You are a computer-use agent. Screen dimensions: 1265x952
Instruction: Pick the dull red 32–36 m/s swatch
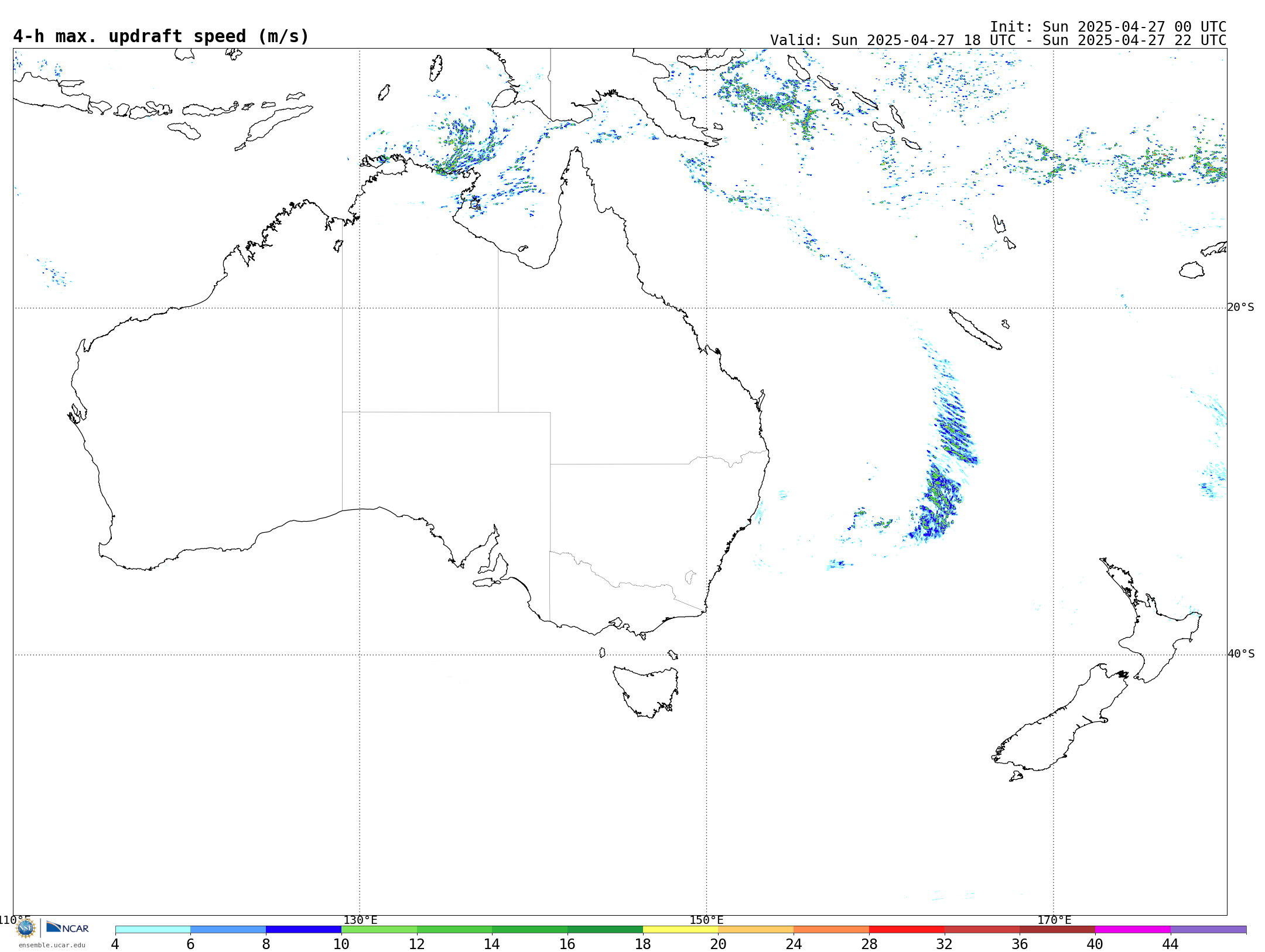pos(982,930)
